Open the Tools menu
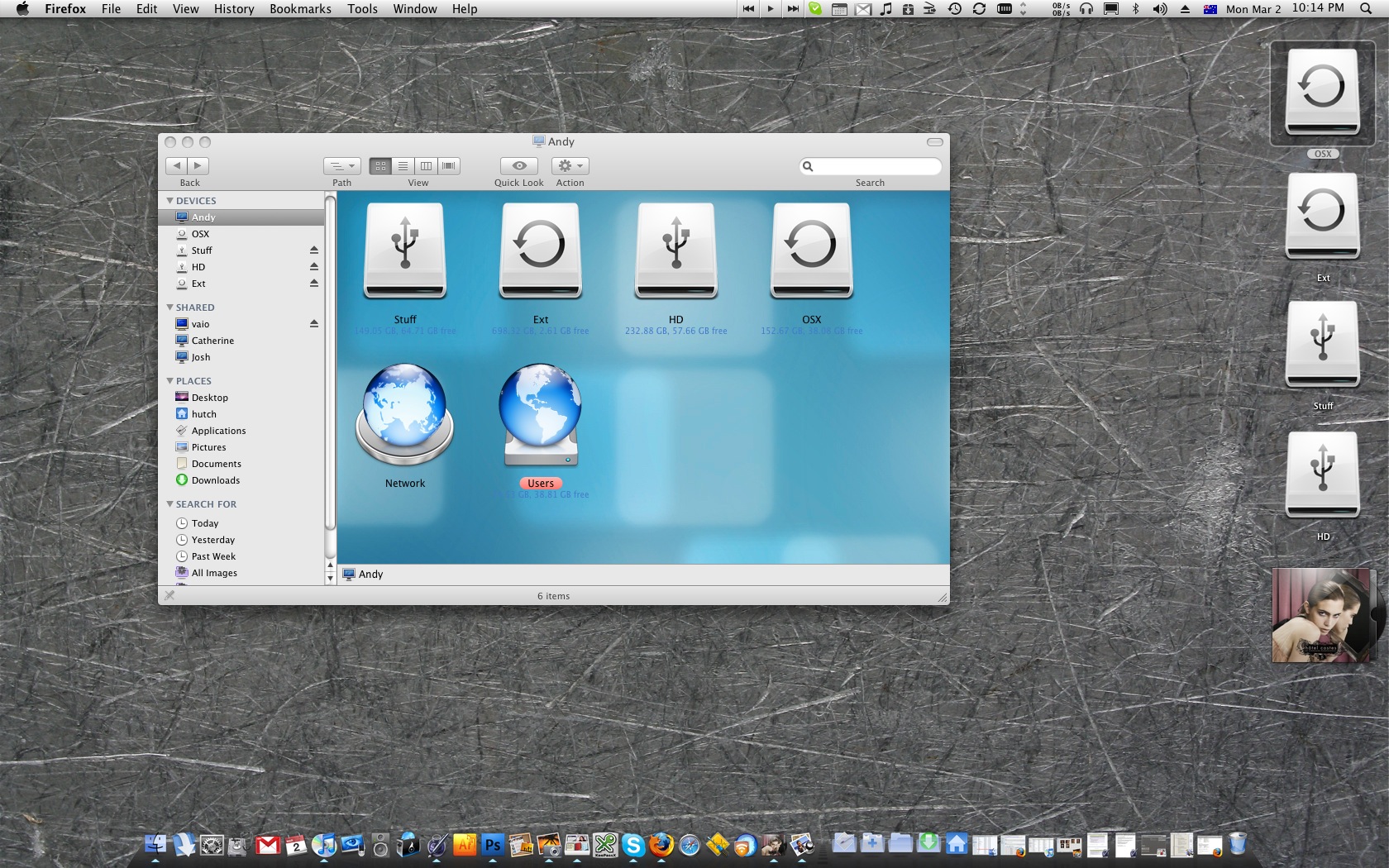This screenshot has height=868, width=1389. pos(362,9)
